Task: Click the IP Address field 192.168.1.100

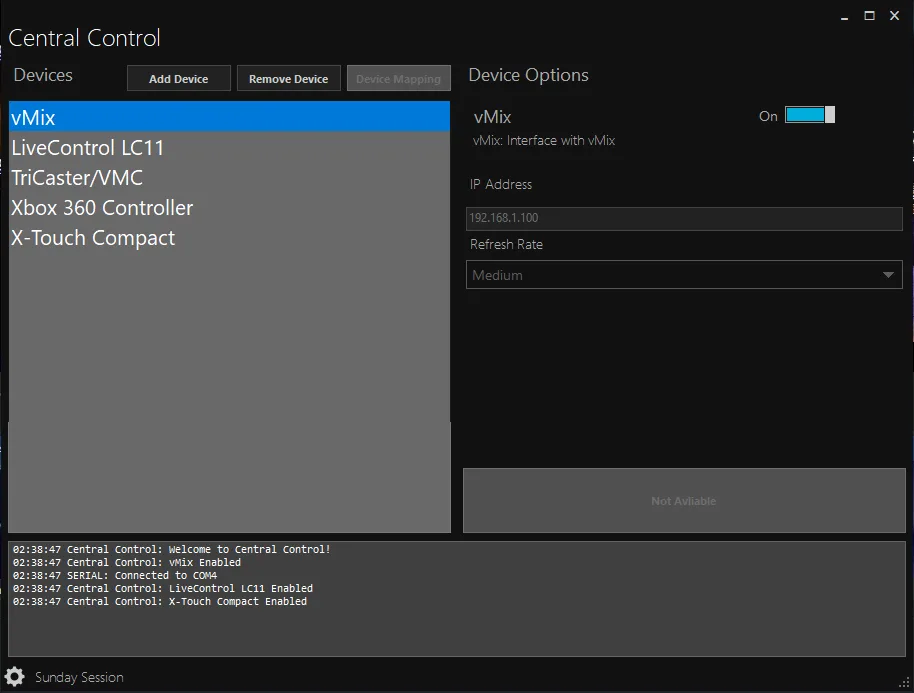Action: tap(684, 218)
